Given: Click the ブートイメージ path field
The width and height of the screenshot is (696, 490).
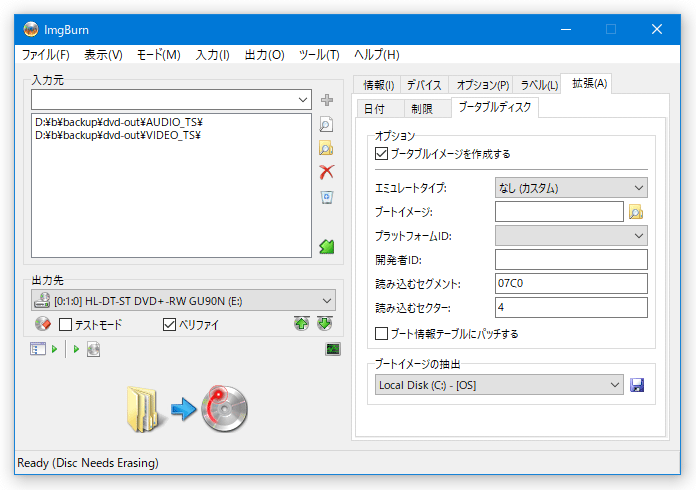Looking at the screenshot, I should (x=559, y=212).
